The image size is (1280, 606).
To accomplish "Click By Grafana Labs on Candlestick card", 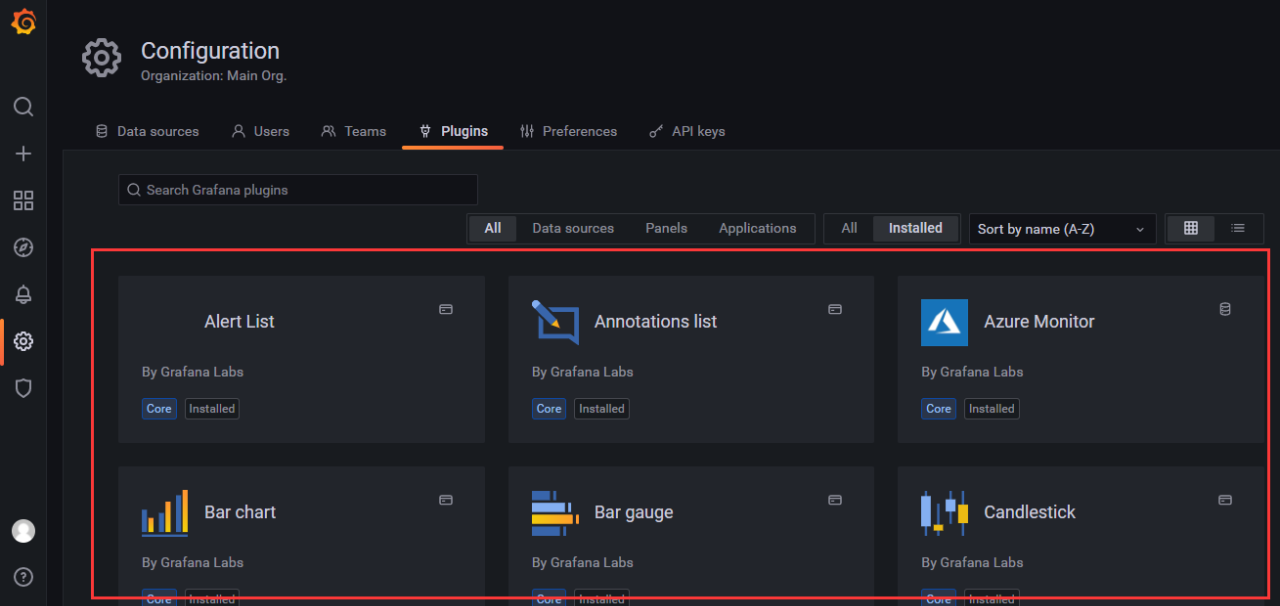I will 972,562.
